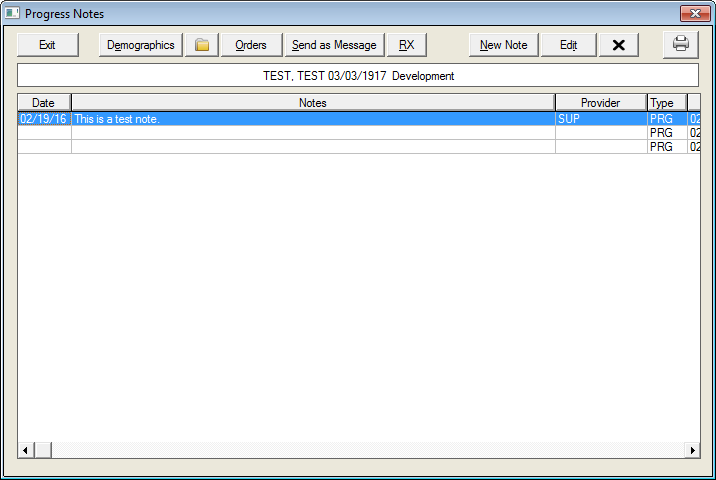Screen dimensions: 716x480
Task: Click the patient name TEST, TEST field
Action: pos(357,76)
